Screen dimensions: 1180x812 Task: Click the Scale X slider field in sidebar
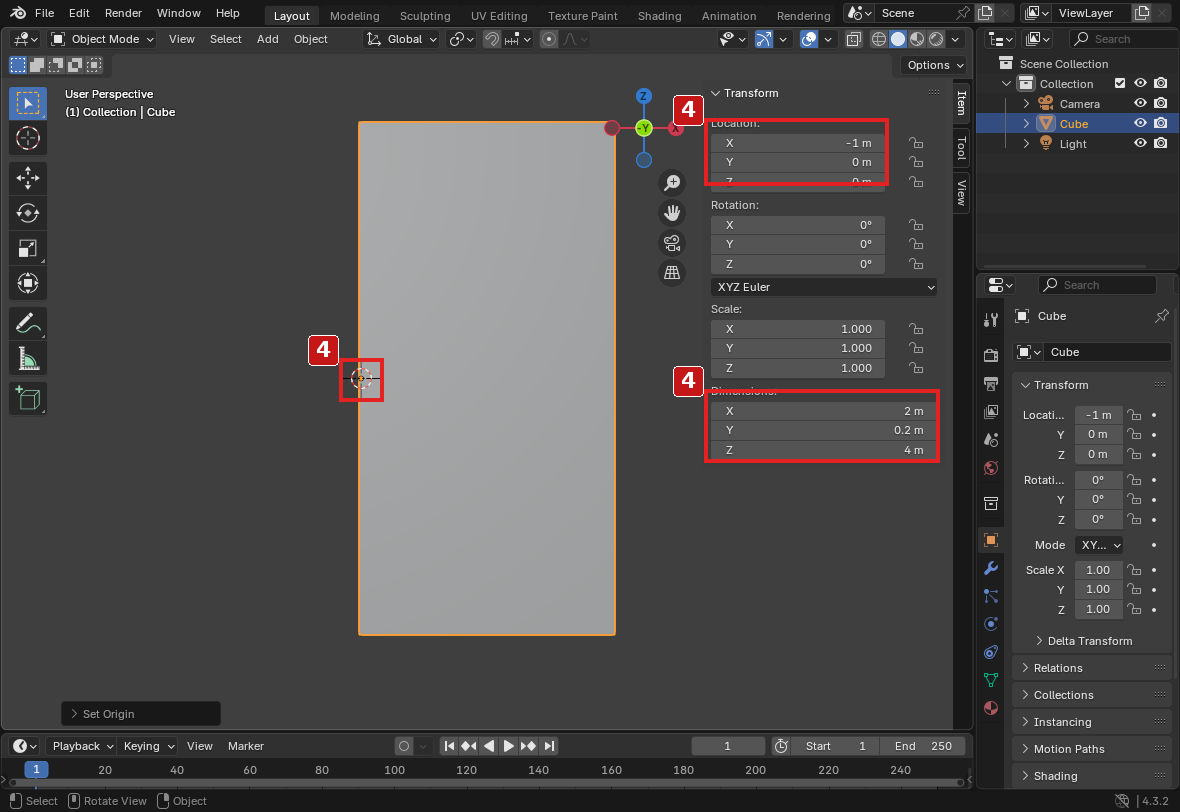[797, 329]
